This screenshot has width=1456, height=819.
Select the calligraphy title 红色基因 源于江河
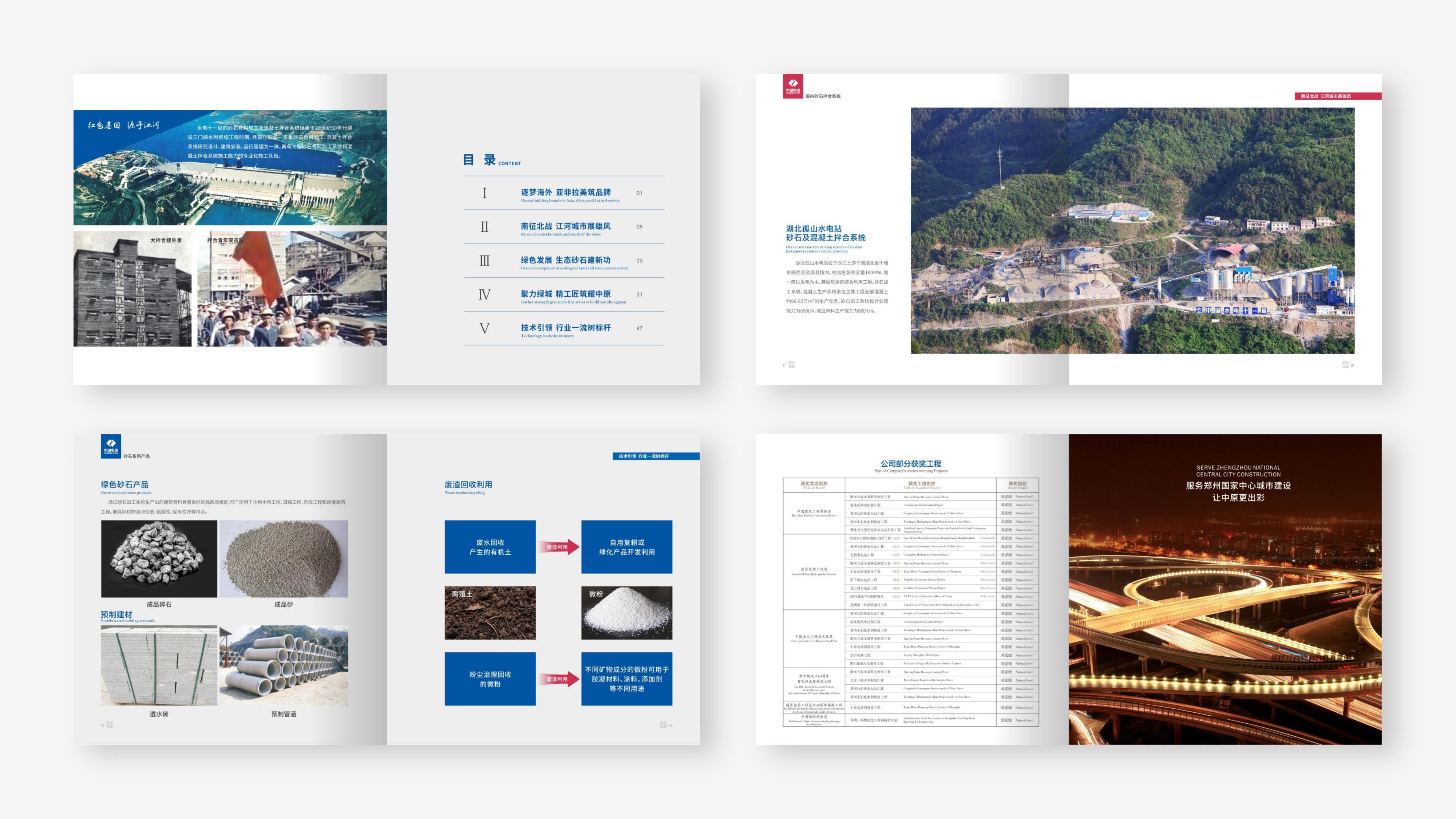point(124,125)
